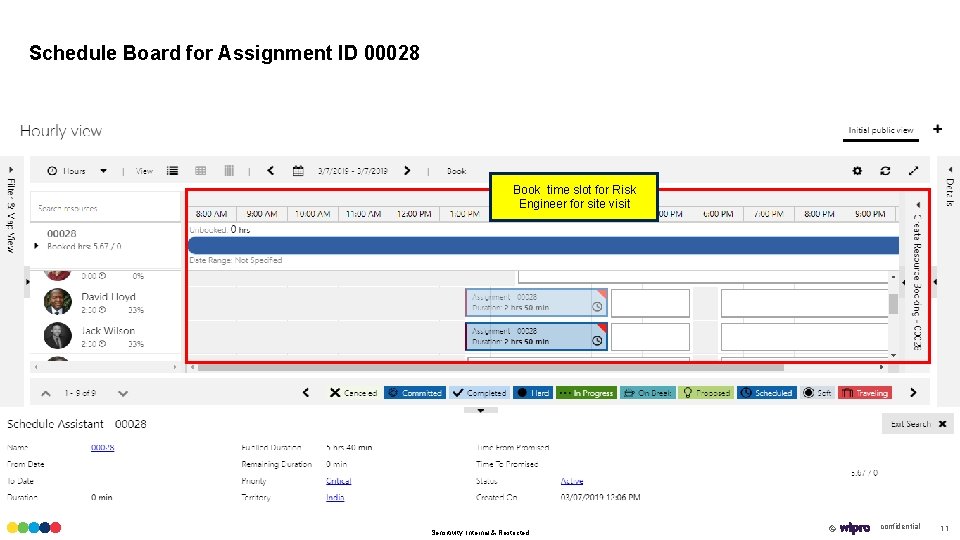The height and width of the screenshot is (540, 960).
Task: Click the 8:00 AM time column header
Action: click(x=211, y=214)
